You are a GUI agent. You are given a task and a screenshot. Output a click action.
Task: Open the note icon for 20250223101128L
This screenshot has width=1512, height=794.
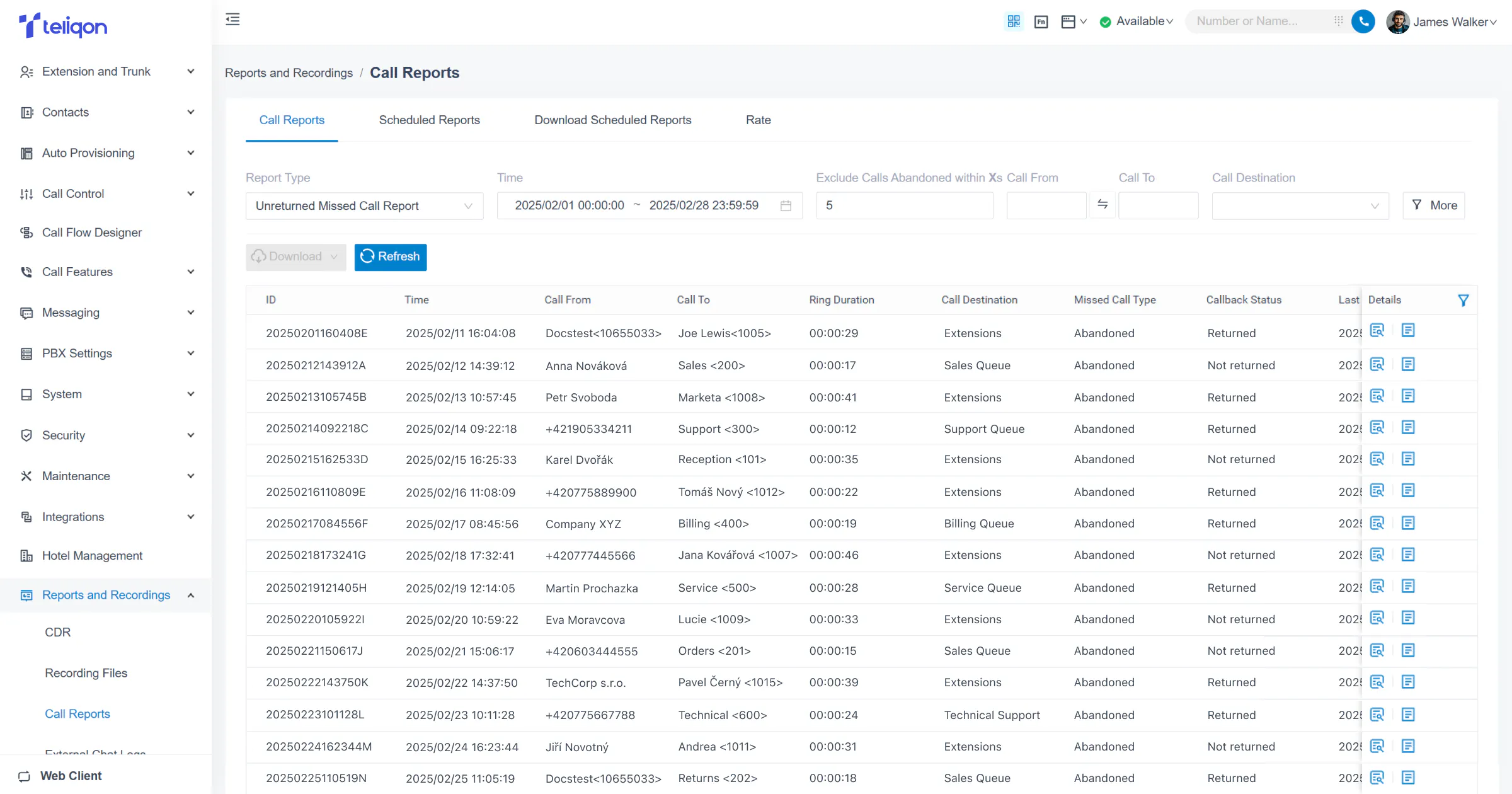(x=1408, y=715)
